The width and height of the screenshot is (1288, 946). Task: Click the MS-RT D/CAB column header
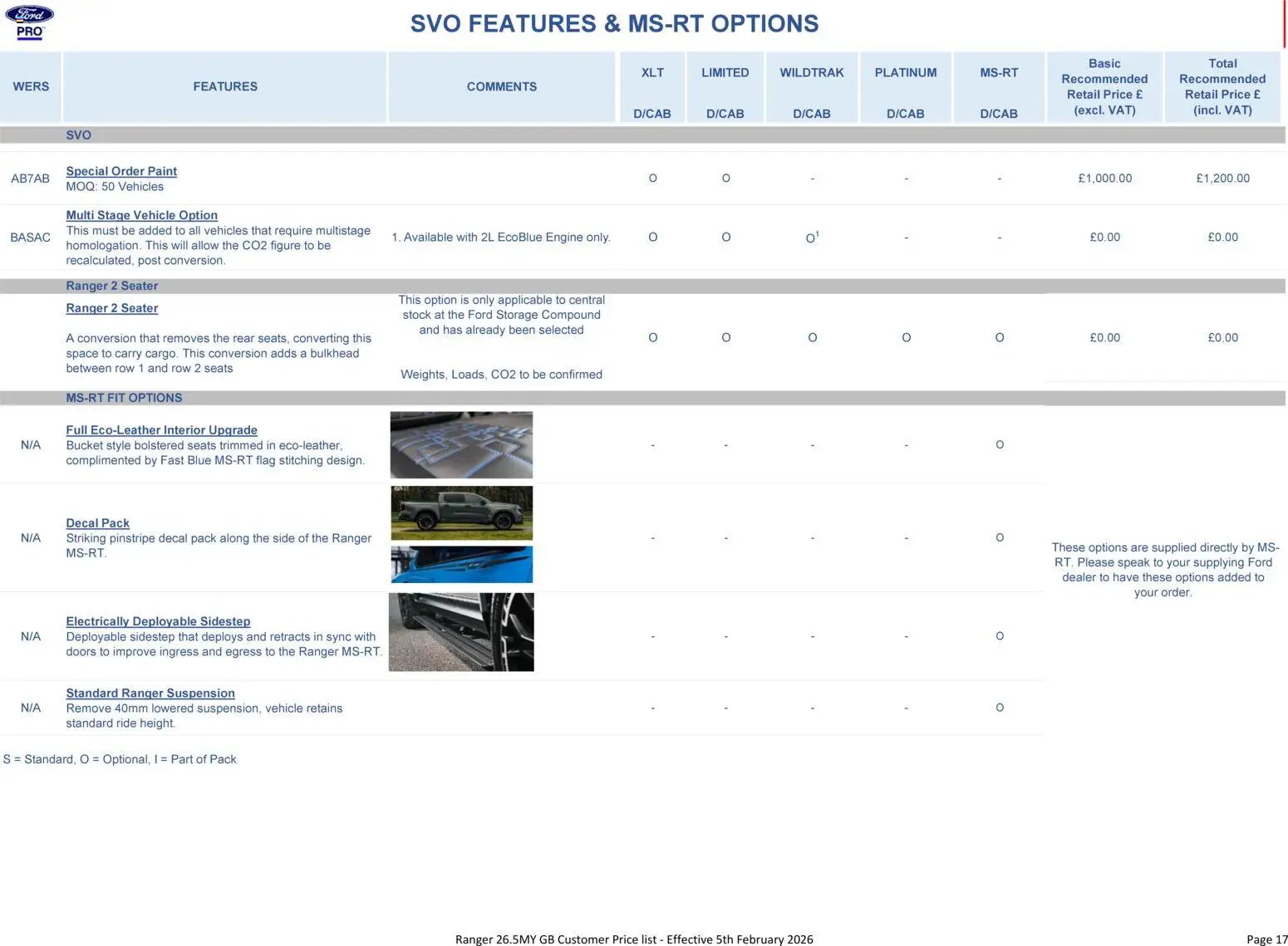pos(999,87)
